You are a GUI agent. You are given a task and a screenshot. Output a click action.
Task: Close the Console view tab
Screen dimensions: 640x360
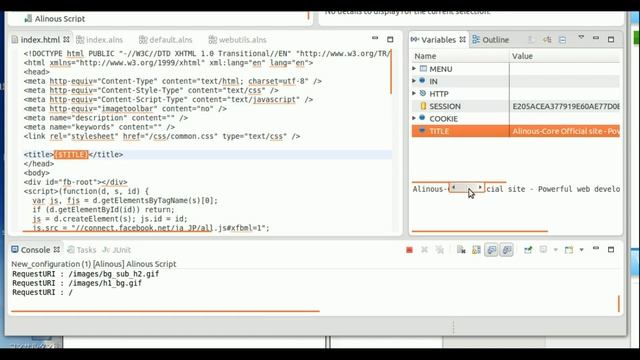click(x=57, y=249)
